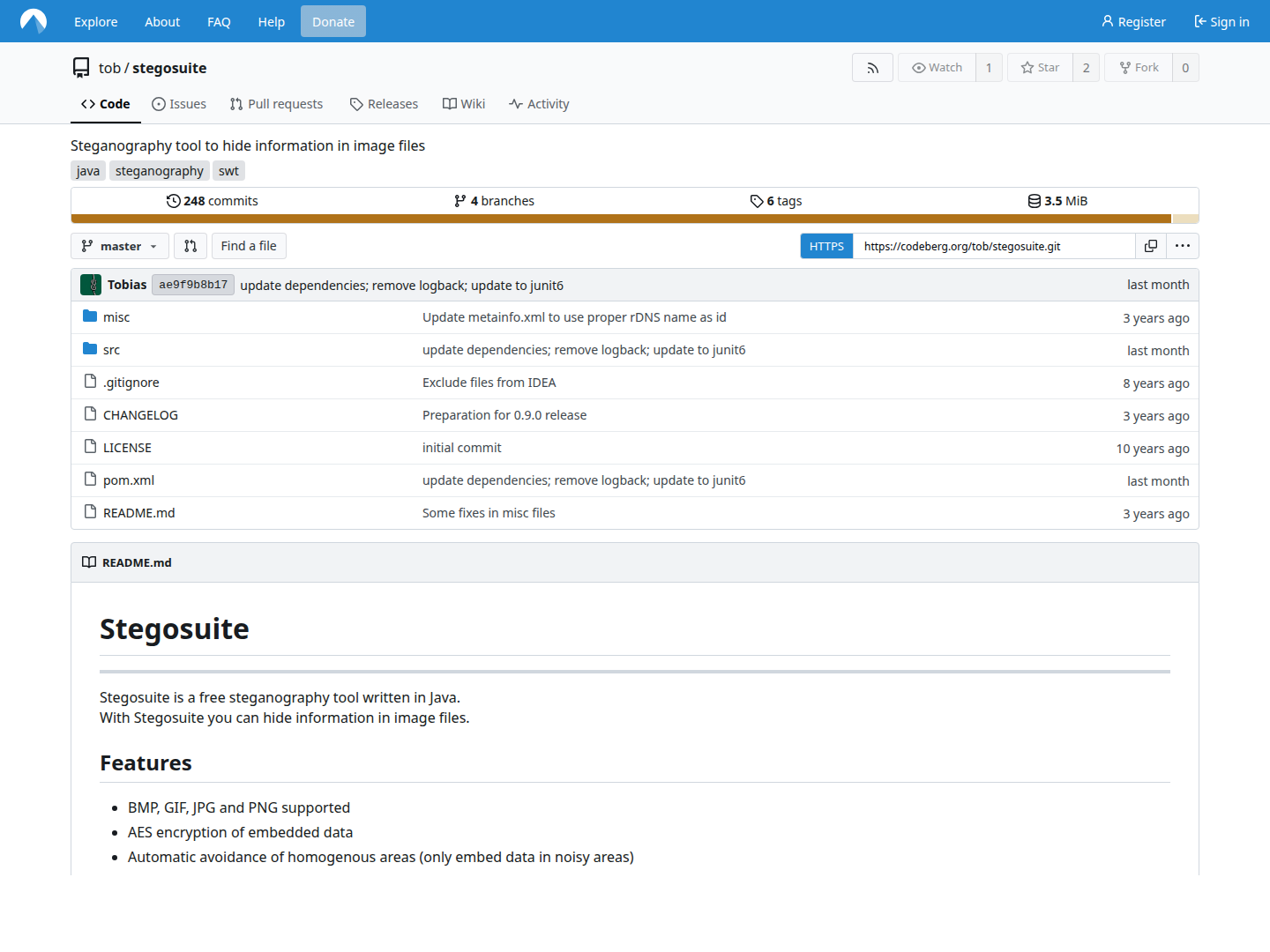Open the Tobias author link
This screenshot has height=952, width=1270.
(x=127, y=285)
